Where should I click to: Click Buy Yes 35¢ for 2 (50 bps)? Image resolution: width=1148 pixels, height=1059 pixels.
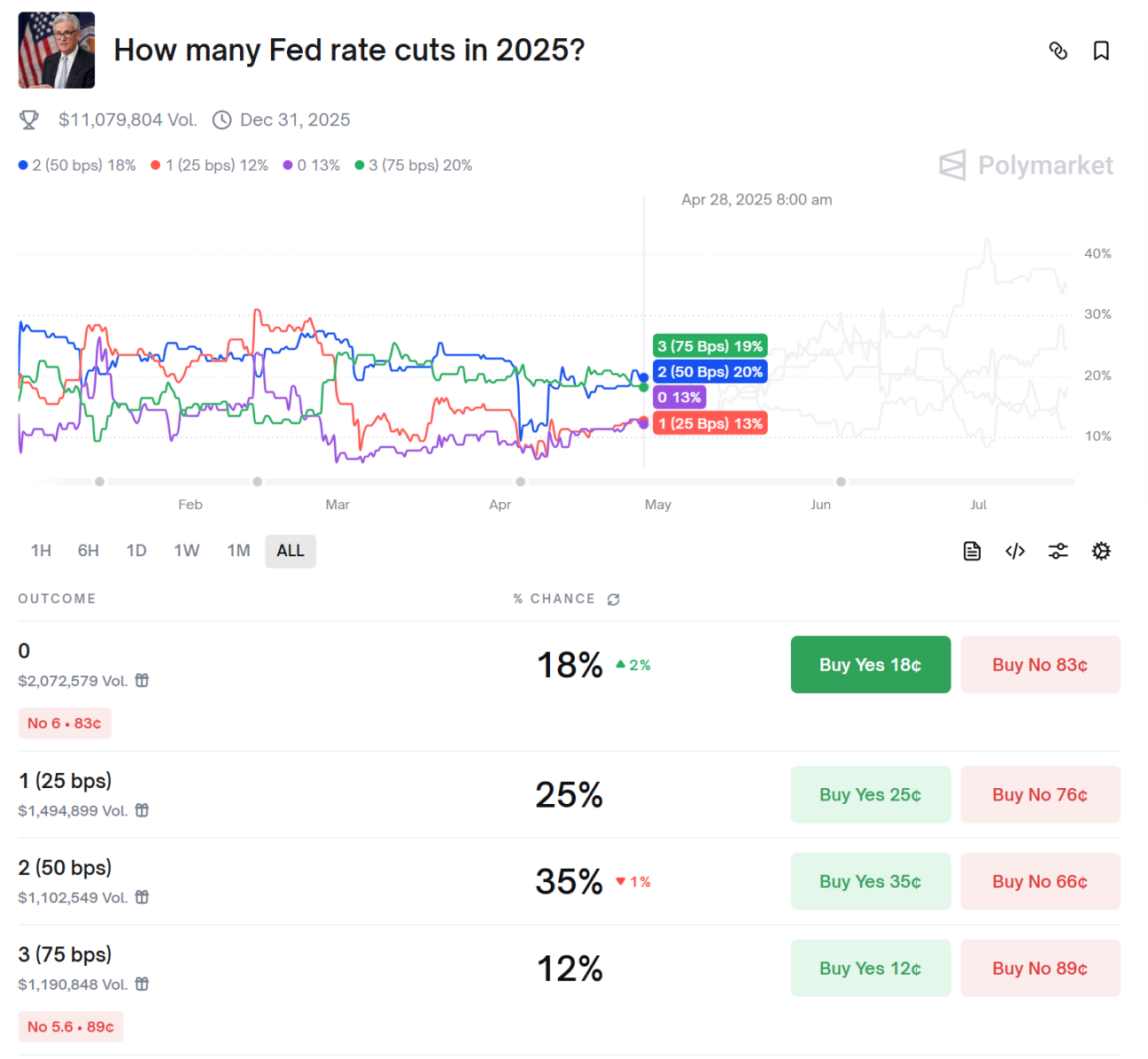(x=870, y=882)
